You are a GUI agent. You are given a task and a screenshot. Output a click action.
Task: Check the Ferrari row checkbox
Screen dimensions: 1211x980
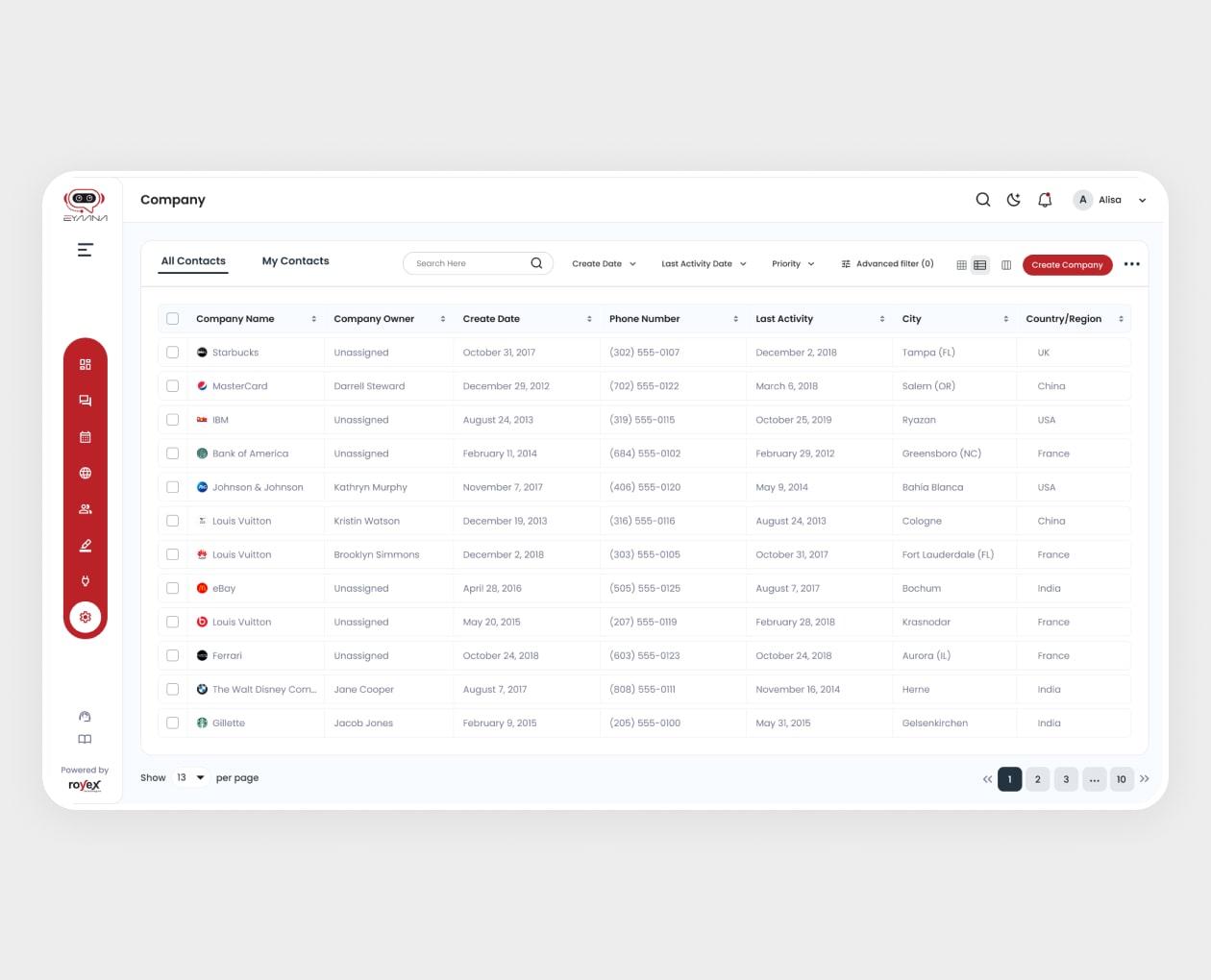pyautogui.click(x=173, y=655)
